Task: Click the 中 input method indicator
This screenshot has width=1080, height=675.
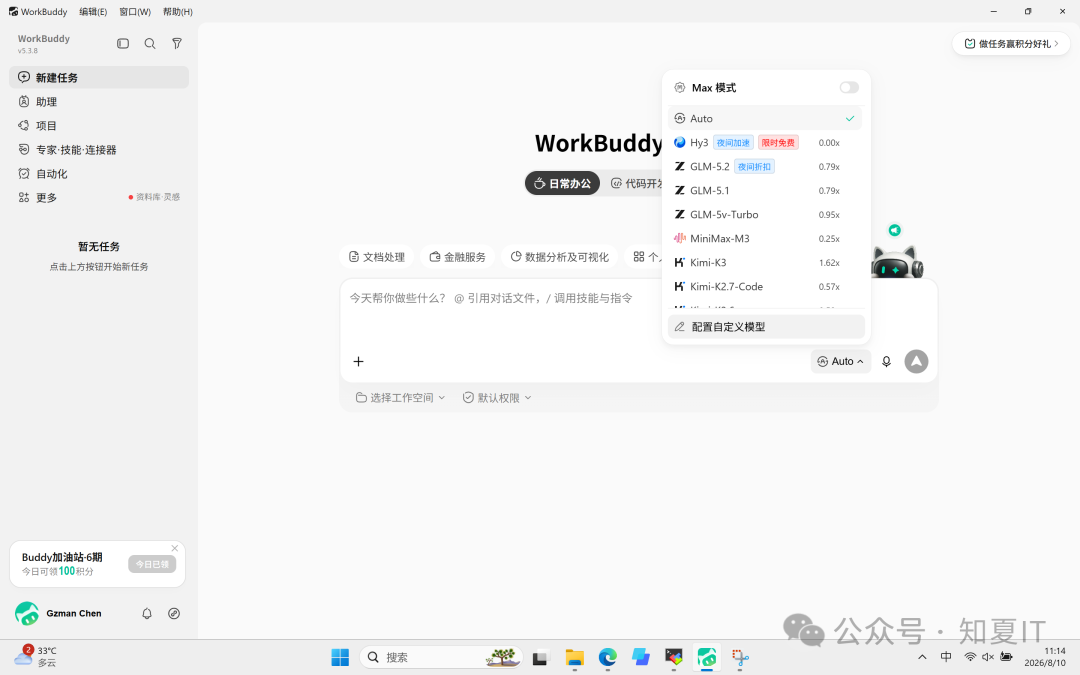Action: (946, 657)
